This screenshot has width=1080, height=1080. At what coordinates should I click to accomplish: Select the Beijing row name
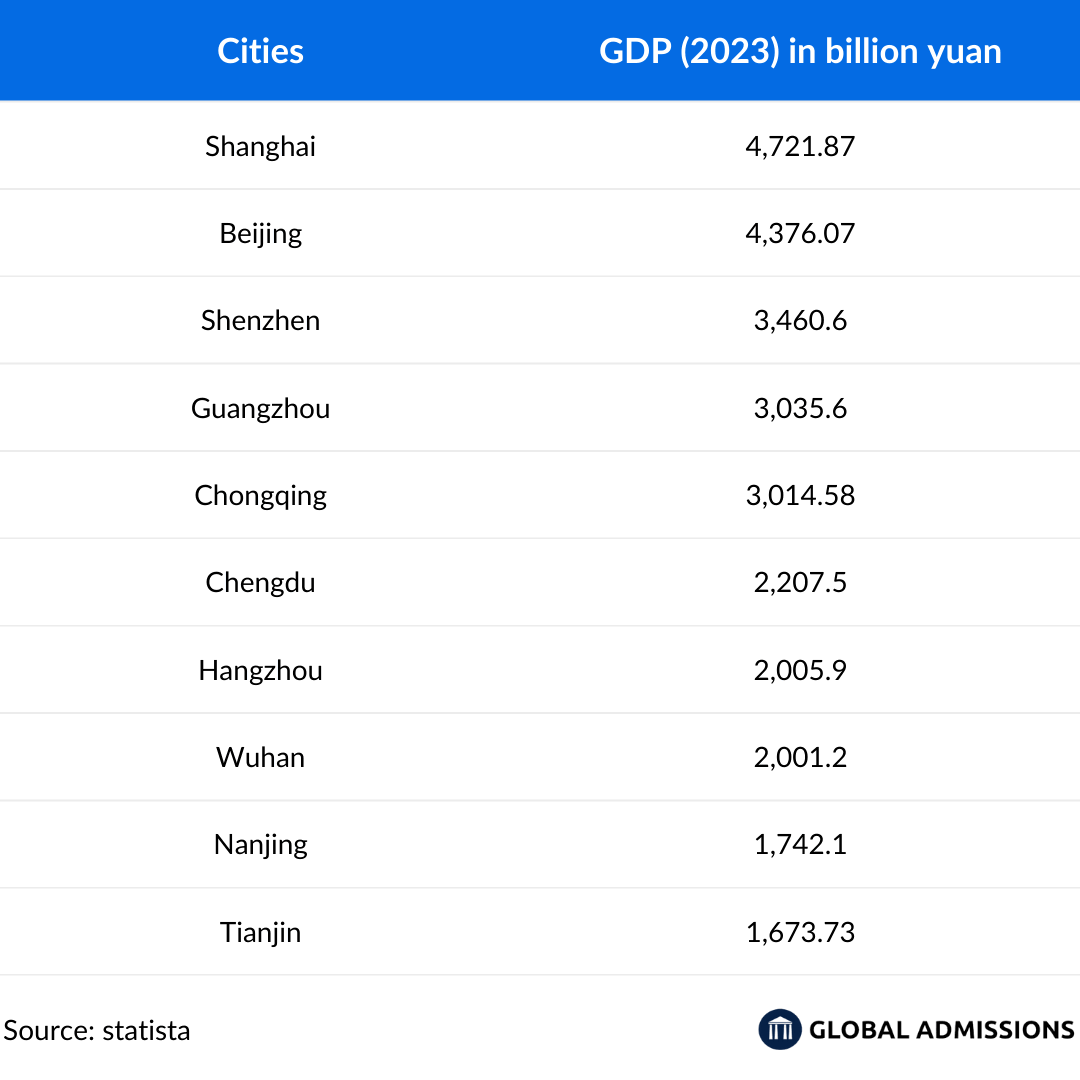click(260, 234)
